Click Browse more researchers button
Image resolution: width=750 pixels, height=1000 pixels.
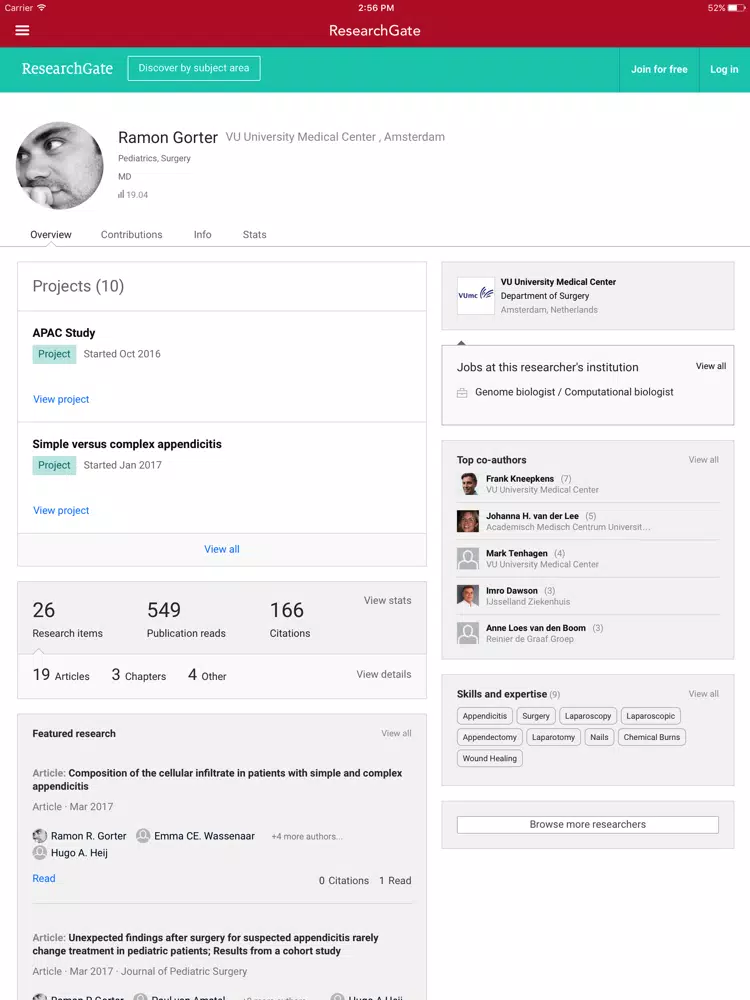[588, 825]
